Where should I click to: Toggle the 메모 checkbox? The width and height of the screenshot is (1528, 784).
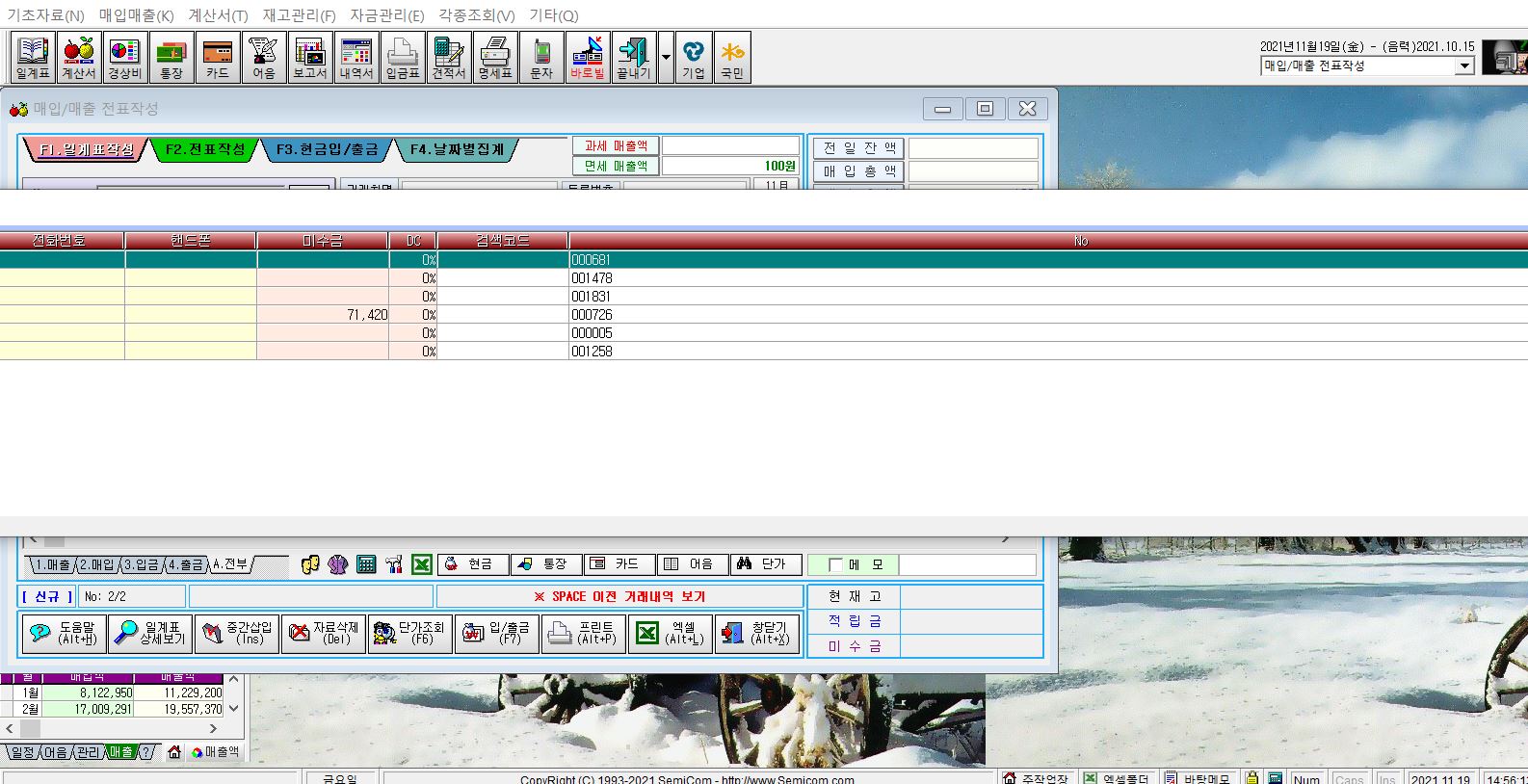coord(835,565)
